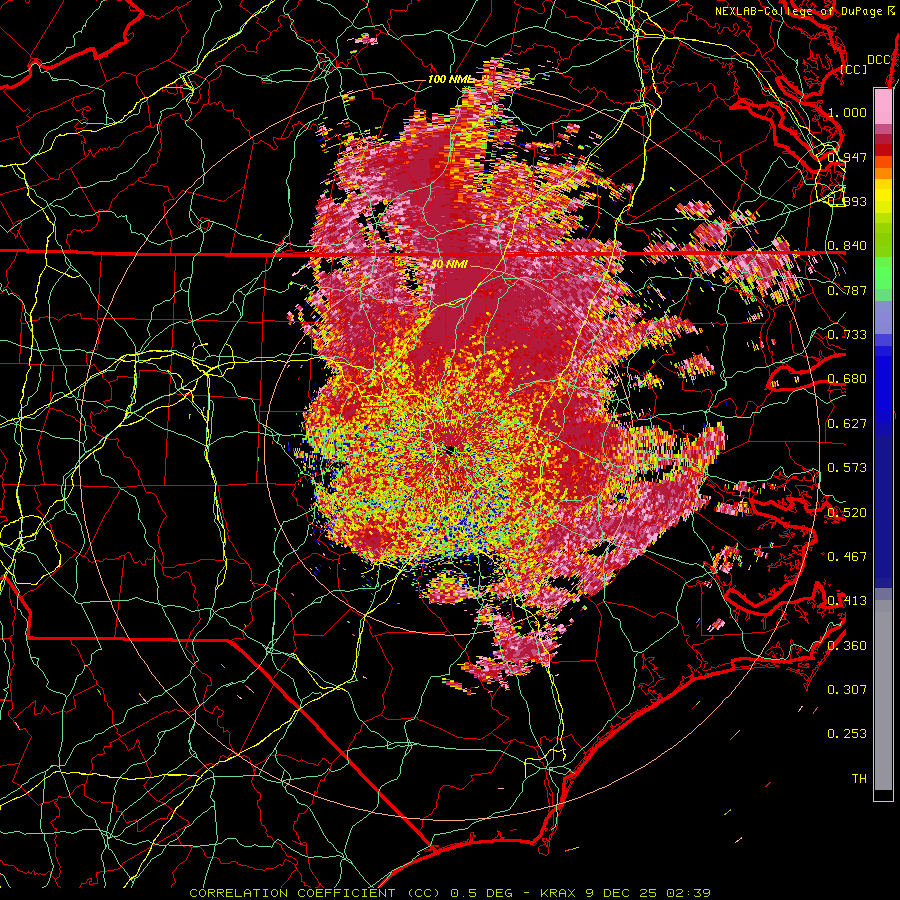Click the 02:39 timestamp
The width and height of the screenshot is (900, 900).
[689, 893]
